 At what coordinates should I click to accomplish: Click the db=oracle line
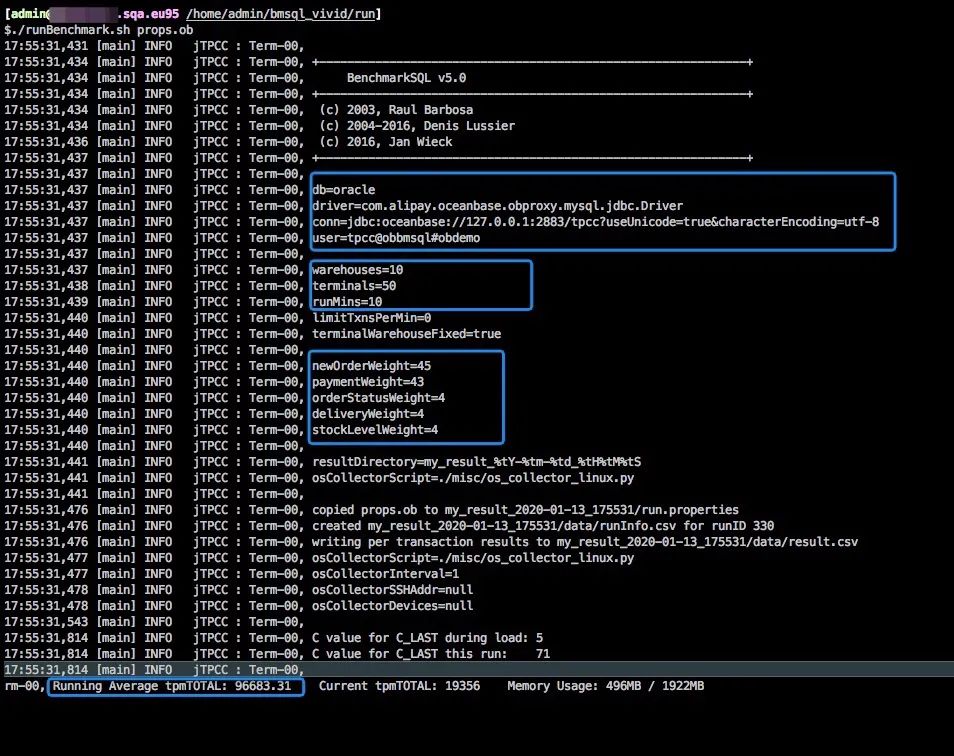point(343,190)
